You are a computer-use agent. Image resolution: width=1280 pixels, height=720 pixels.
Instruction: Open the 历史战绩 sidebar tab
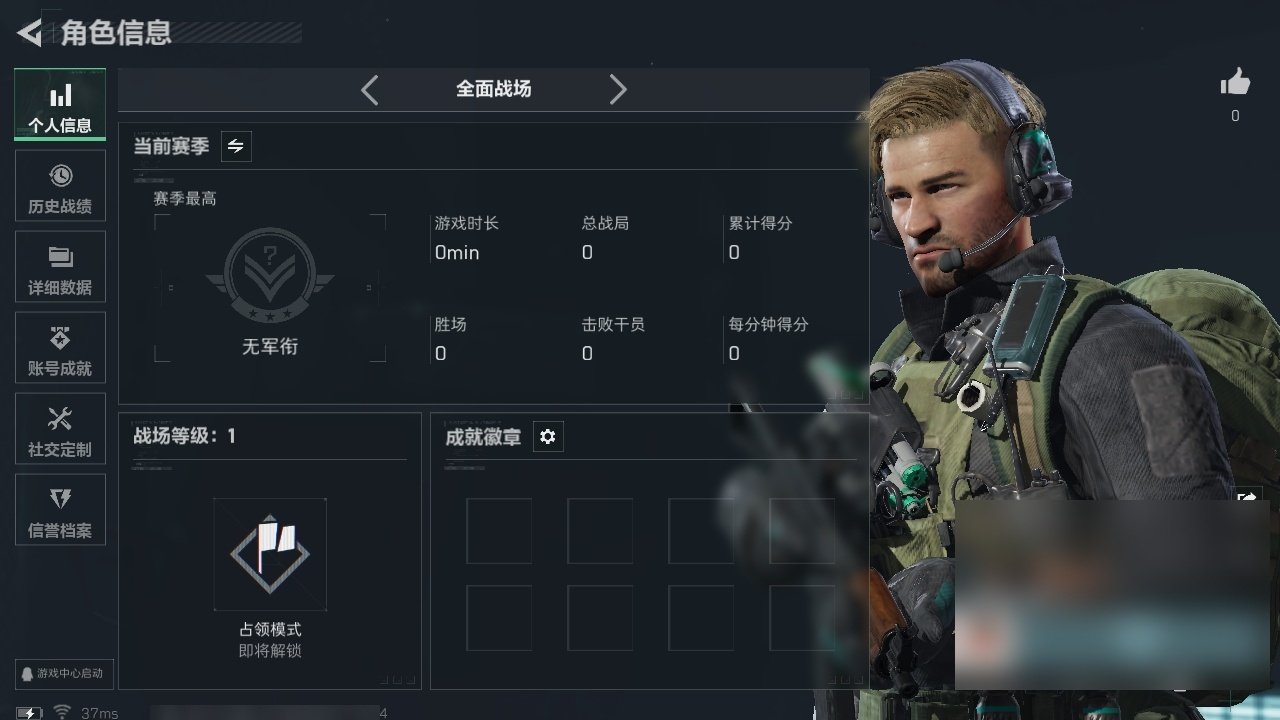click(x=60, y=187)
